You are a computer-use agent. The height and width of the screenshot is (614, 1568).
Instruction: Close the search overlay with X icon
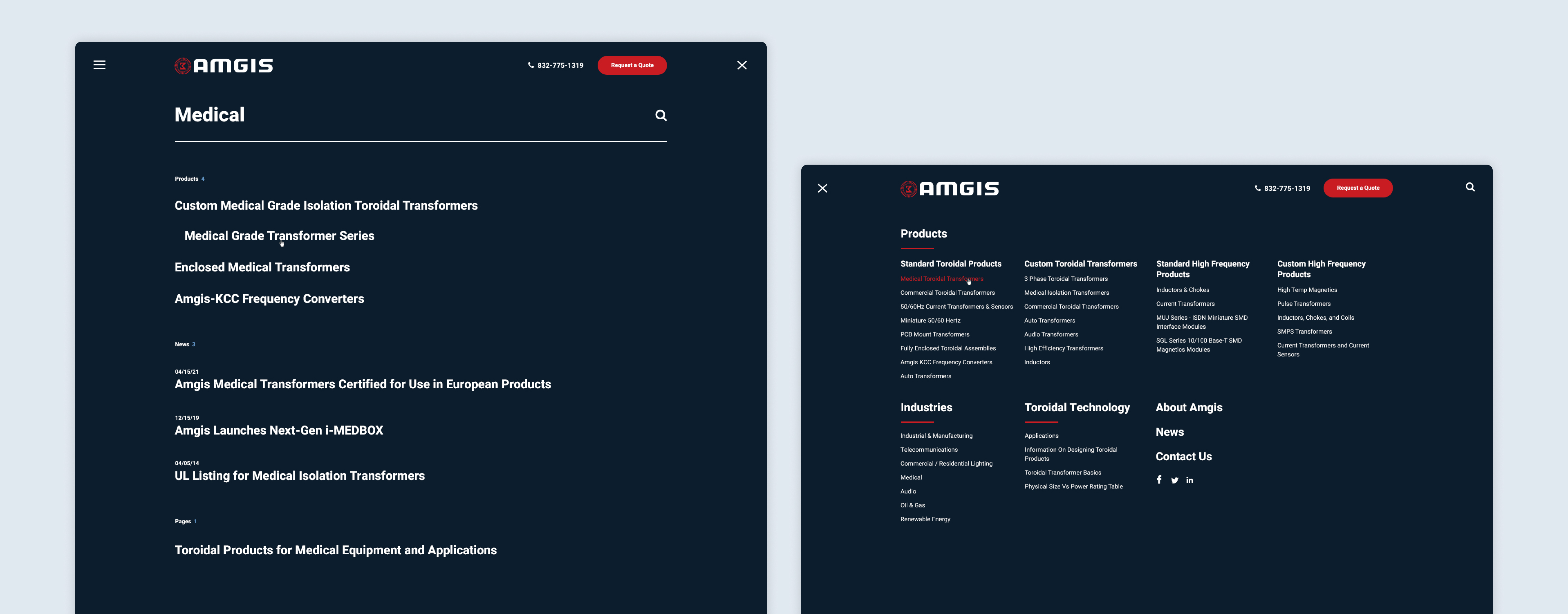coord(741,65)
